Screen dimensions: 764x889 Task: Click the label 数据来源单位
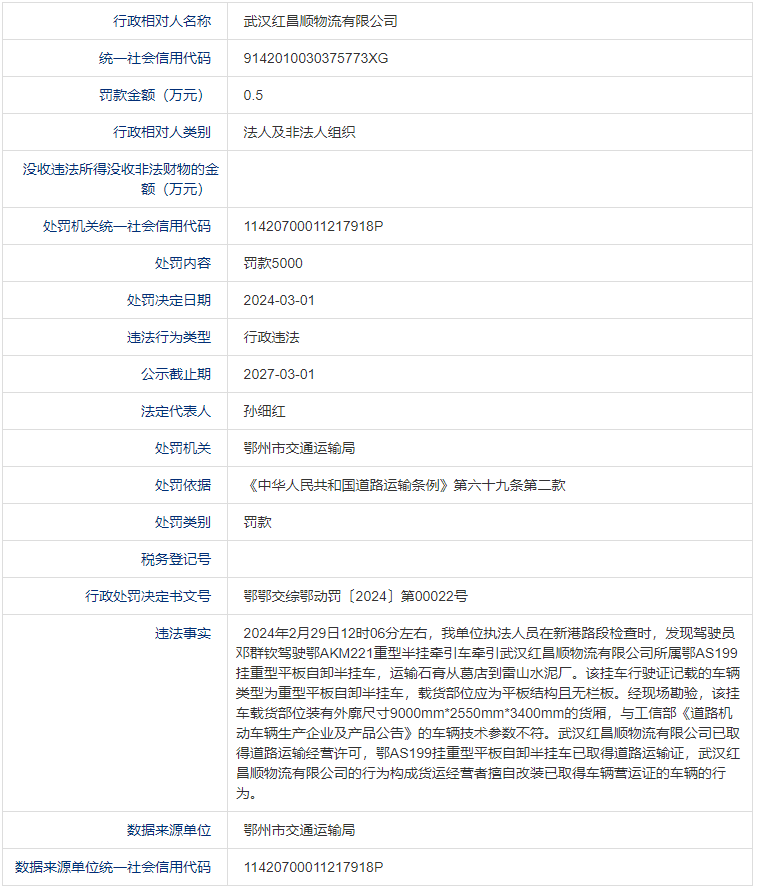(x=168, y=830)
